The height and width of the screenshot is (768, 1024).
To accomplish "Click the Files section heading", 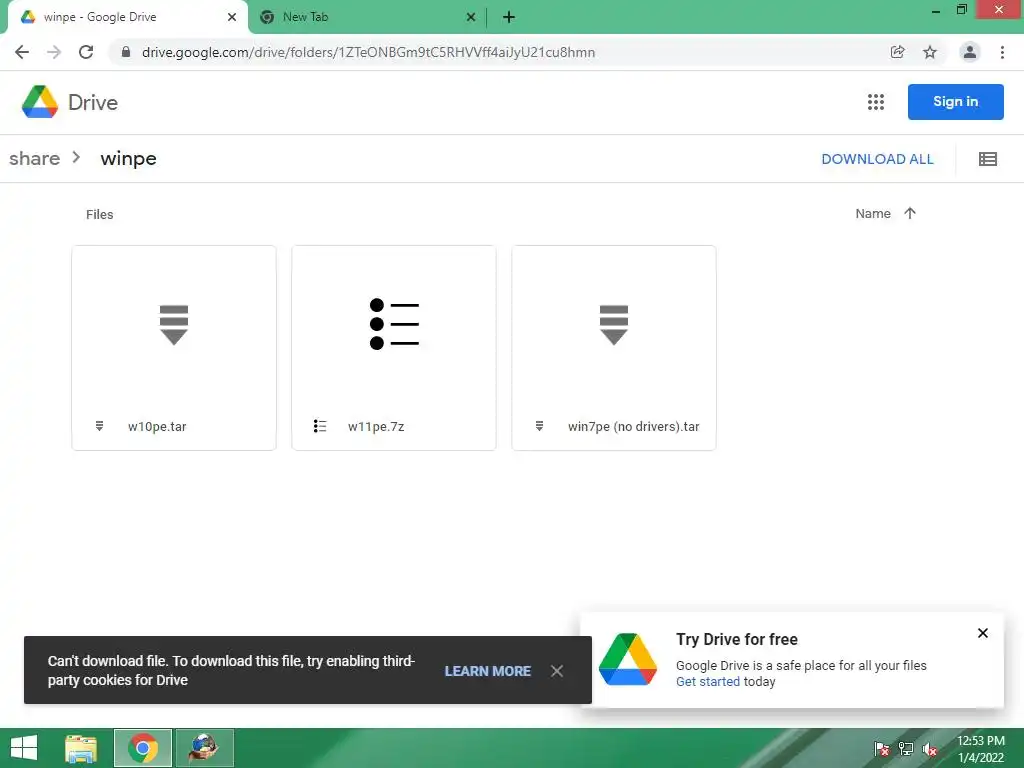I will (x=99, y=214).
